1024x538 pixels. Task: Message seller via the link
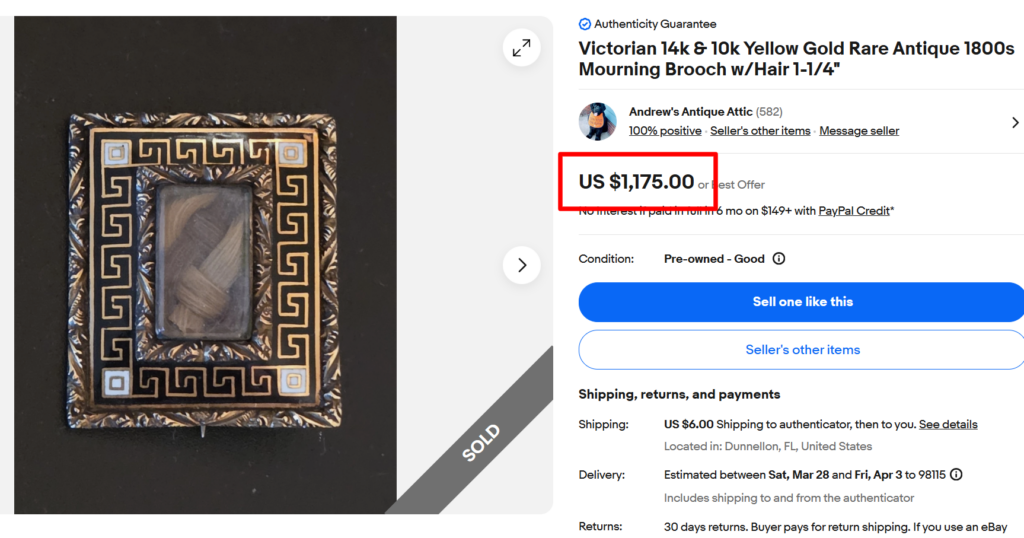click(859, 131)
